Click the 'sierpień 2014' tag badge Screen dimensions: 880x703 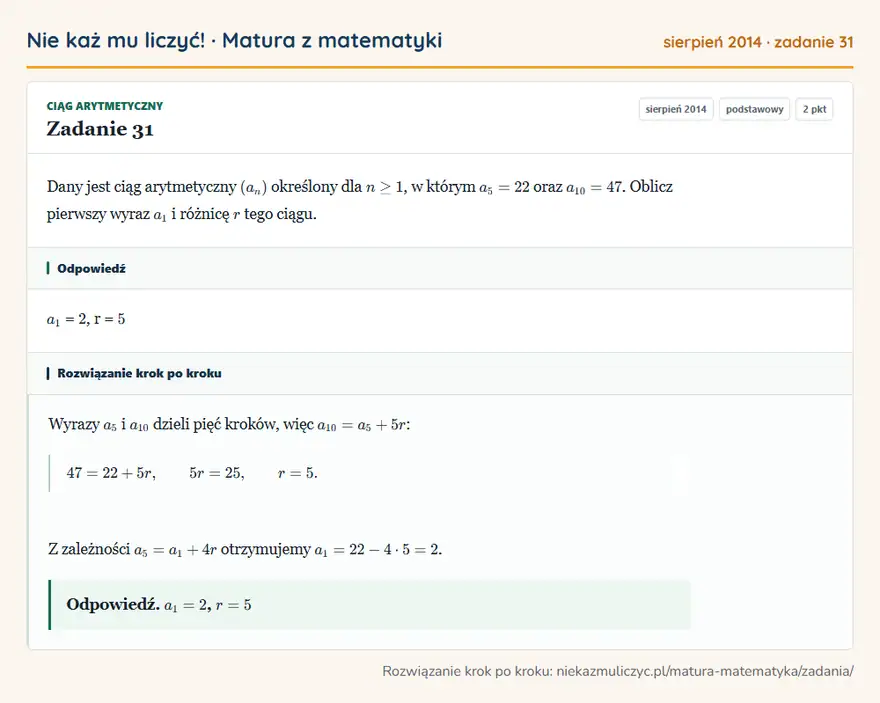click(x=676, y=109)
